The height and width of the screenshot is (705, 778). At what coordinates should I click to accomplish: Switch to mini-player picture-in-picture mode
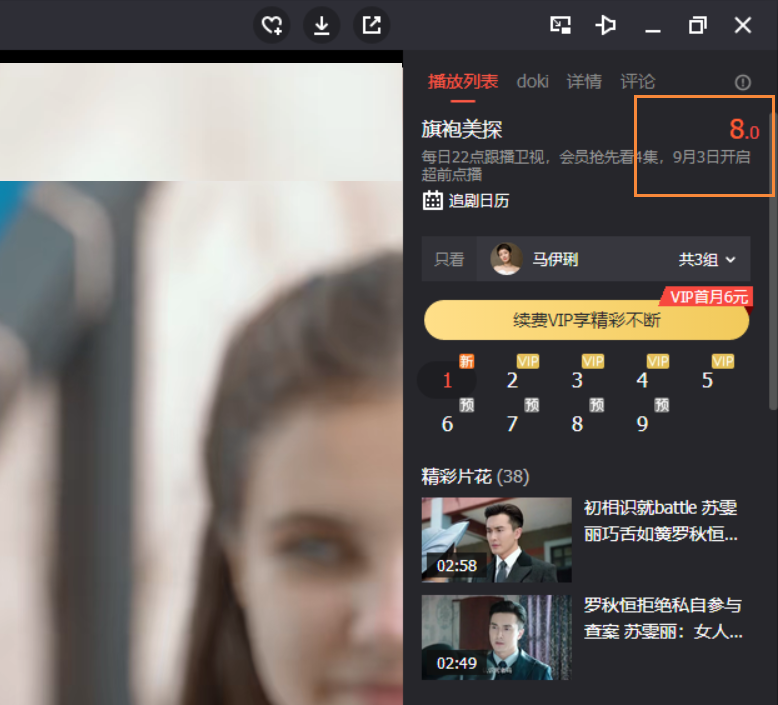560,25
